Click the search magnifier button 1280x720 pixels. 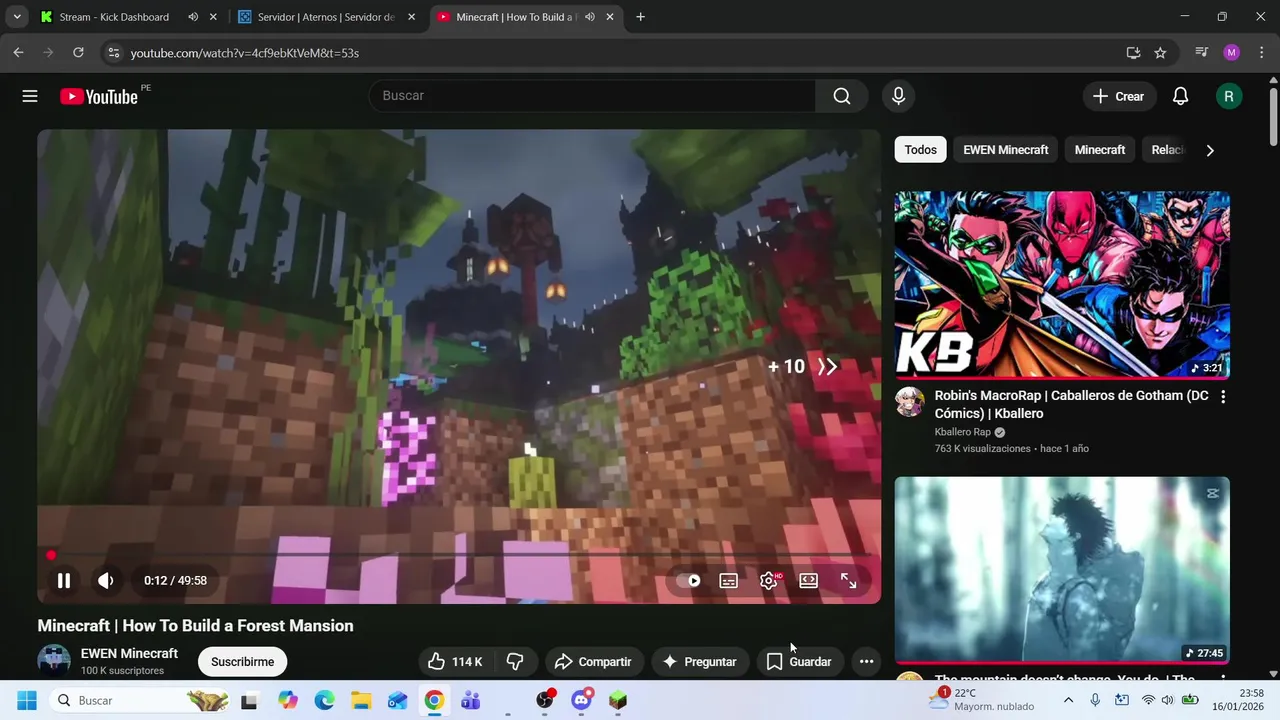[x=842, y=96]
